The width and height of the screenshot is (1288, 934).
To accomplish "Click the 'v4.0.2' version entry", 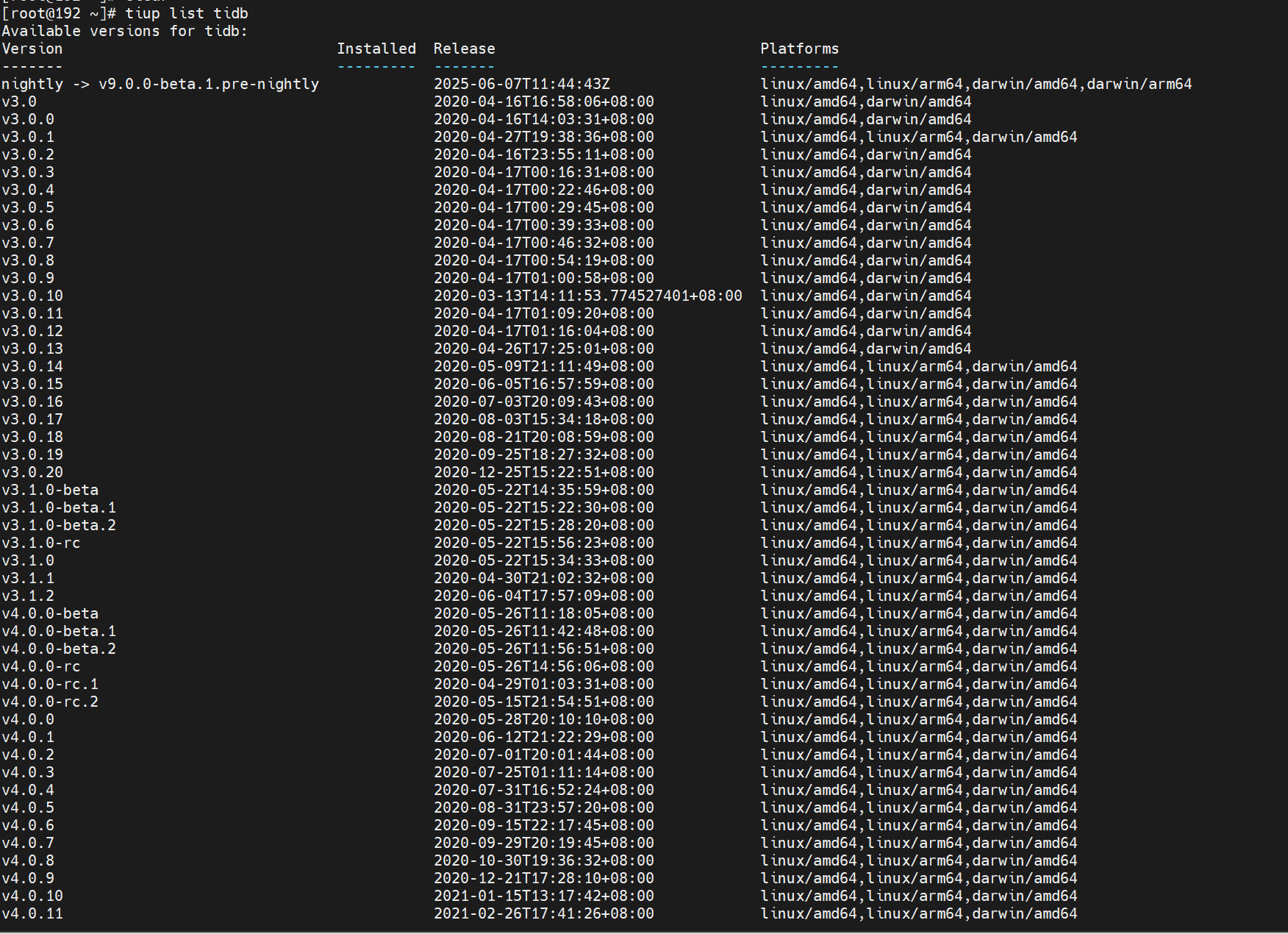I will tap(28, 755).
